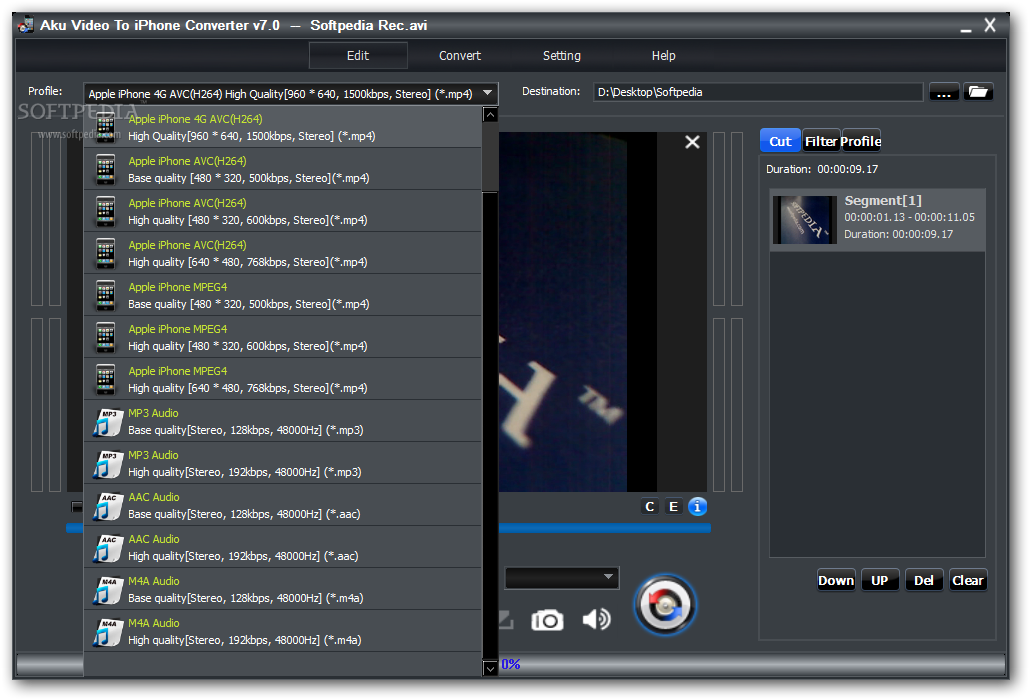
Task: Click MP3 Audio High quality 192kbps icon
Action: pos(108,464)
